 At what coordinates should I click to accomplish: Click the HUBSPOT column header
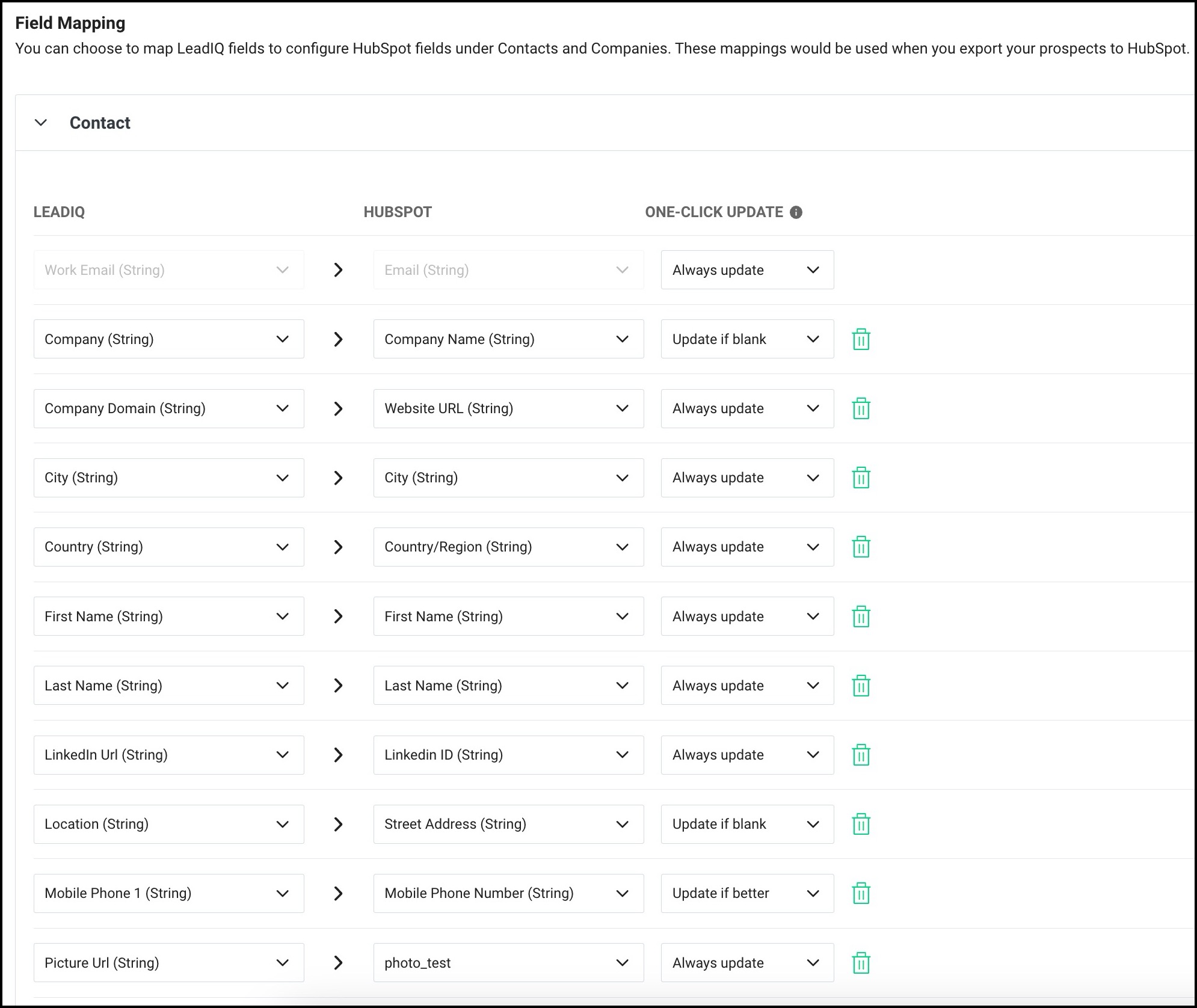pos(398,212)
